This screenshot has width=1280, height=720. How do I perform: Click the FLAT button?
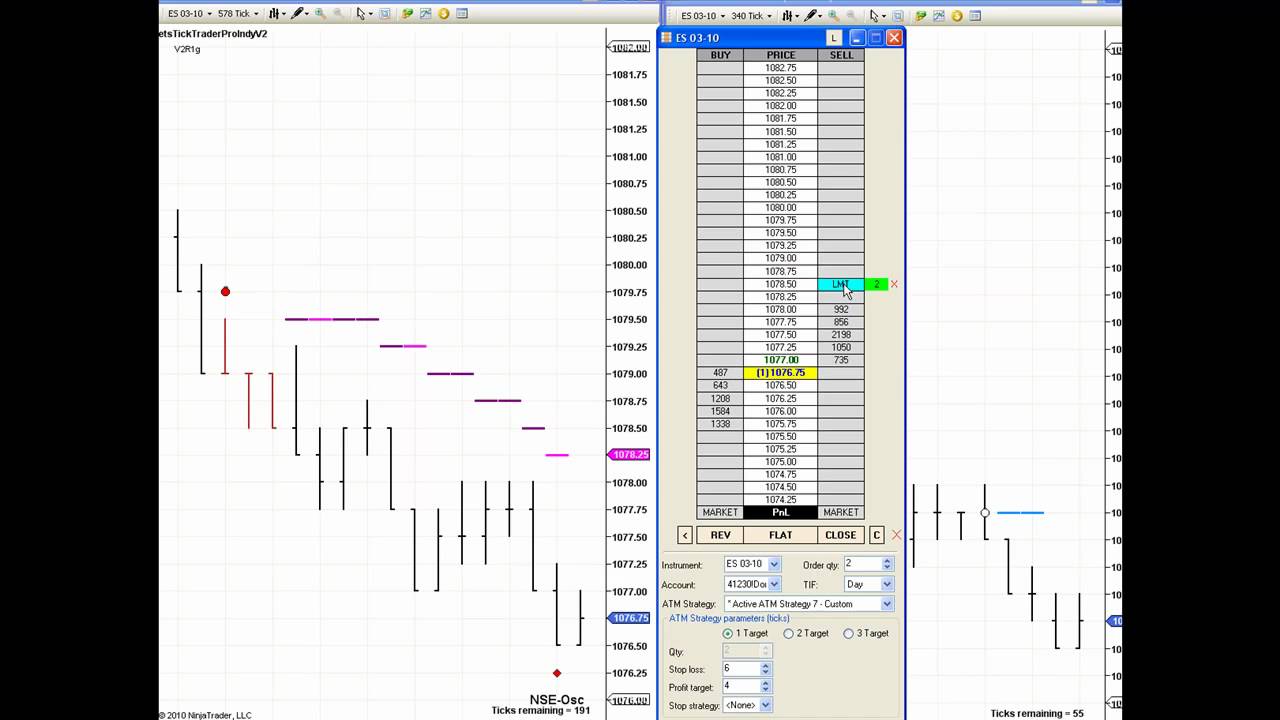pyautogui.click(x=781, y=535)
